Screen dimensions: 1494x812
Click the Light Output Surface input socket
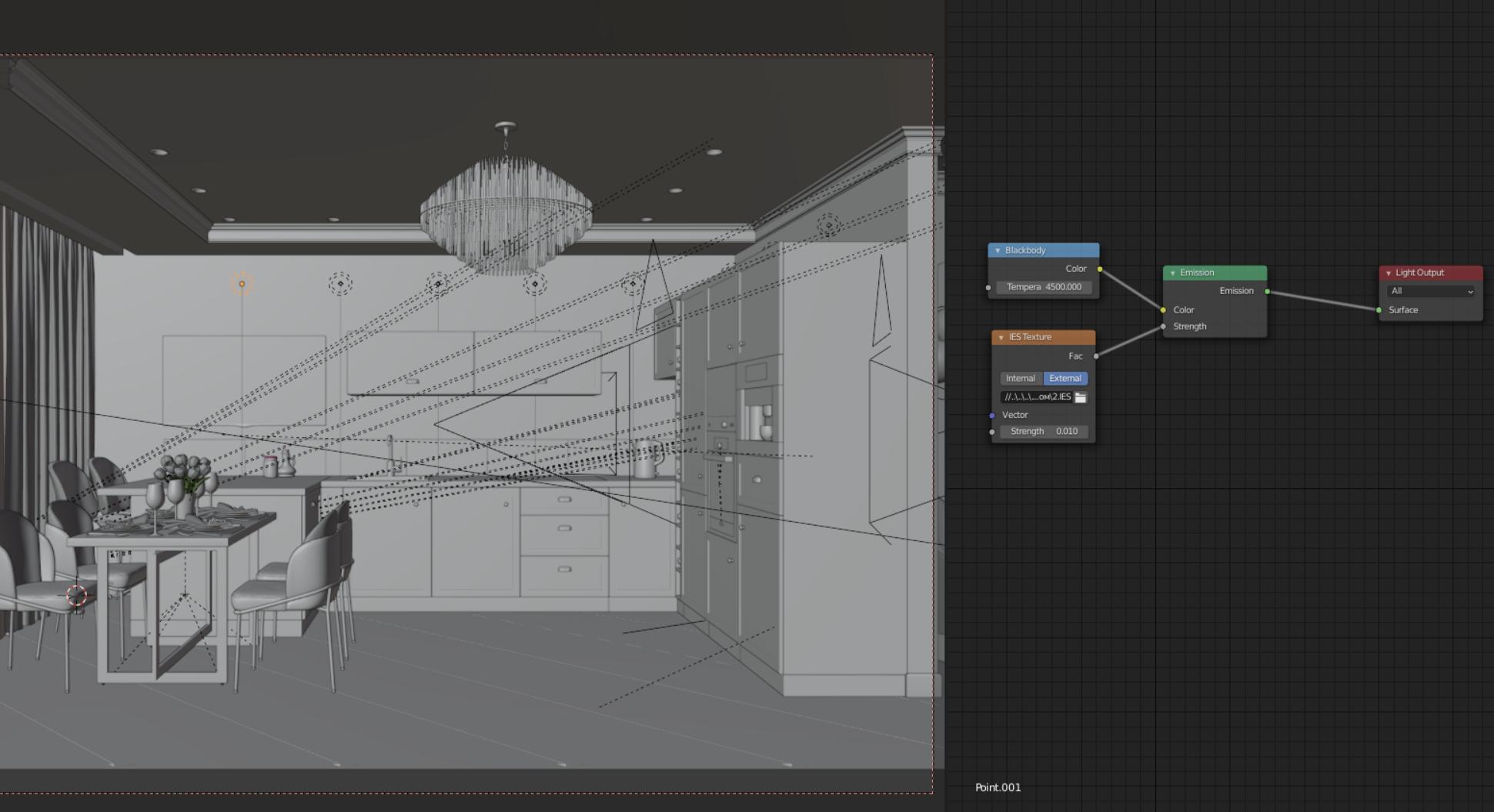coord(1379,310)
